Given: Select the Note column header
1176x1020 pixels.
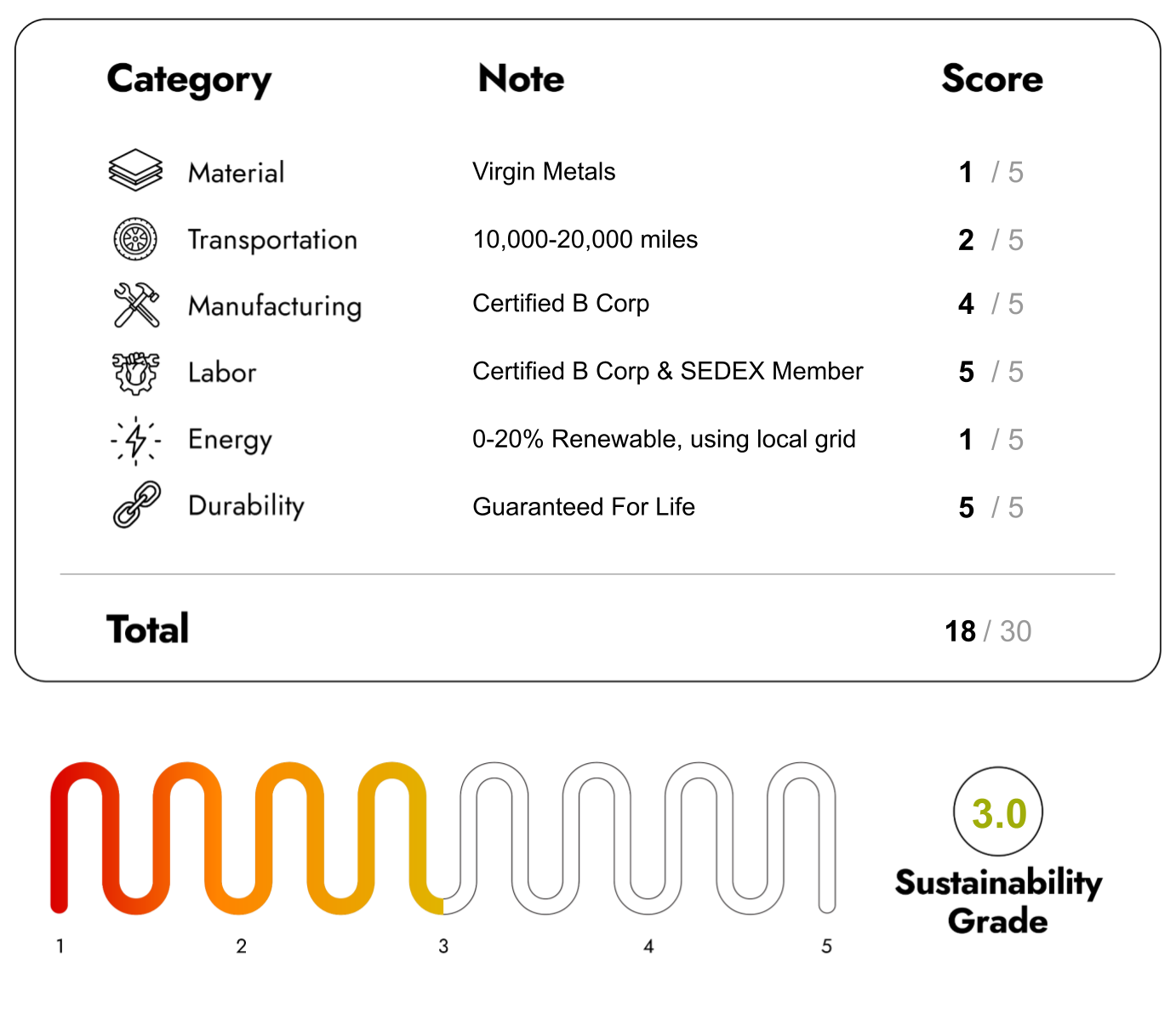Looking at the screenshot, I should tap(521, 78).
